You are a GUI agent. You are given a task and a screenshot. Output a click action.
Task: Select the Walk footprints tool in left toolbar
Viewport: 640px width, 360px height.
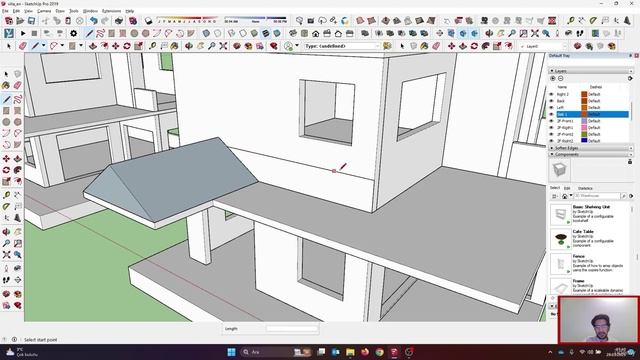(x=7, y=280)
